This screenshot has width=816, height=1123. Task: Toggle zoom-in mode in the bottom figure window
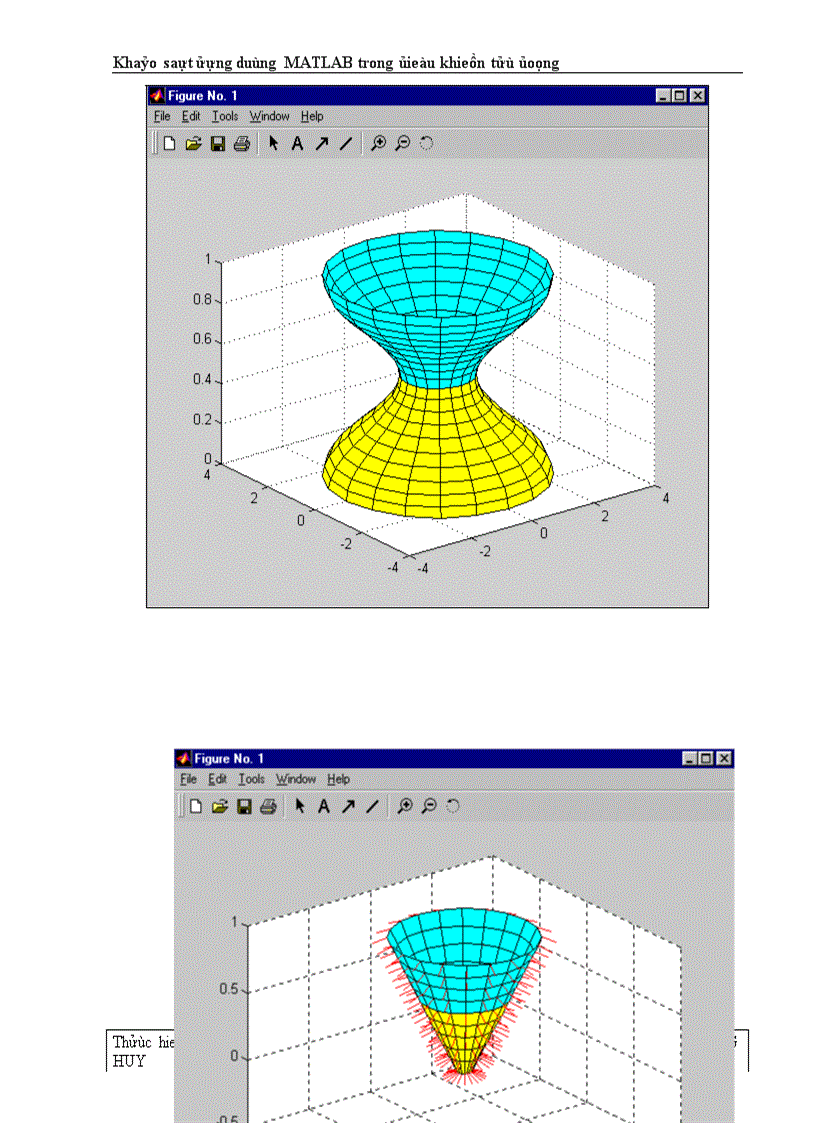(x=408, y=806)
